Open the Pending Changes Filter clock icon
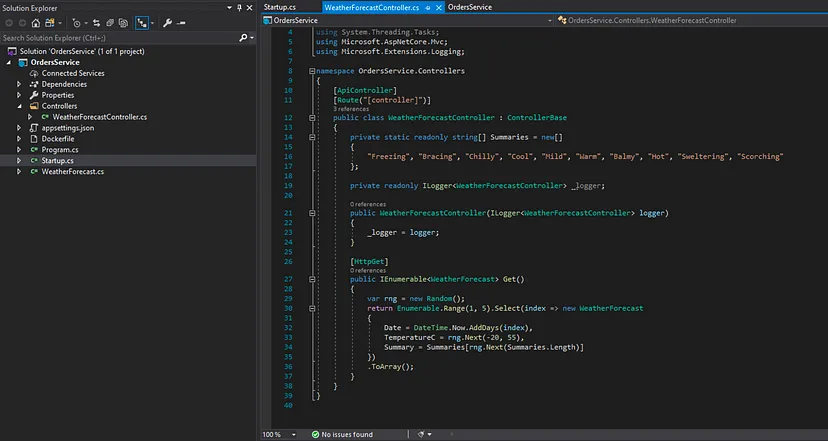This screenshot has width=828, height=441. pyautogui.click(x=77, y=23)
